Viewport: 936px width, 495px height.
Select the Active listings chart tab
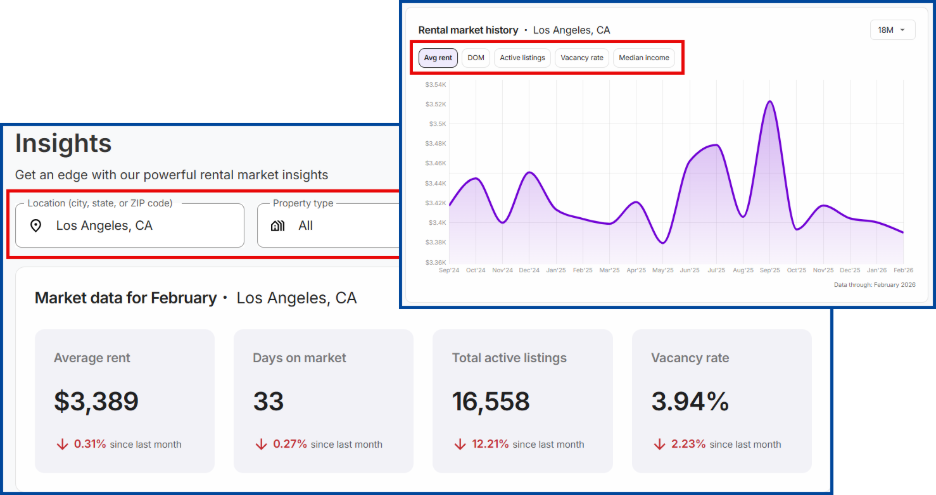522,58
